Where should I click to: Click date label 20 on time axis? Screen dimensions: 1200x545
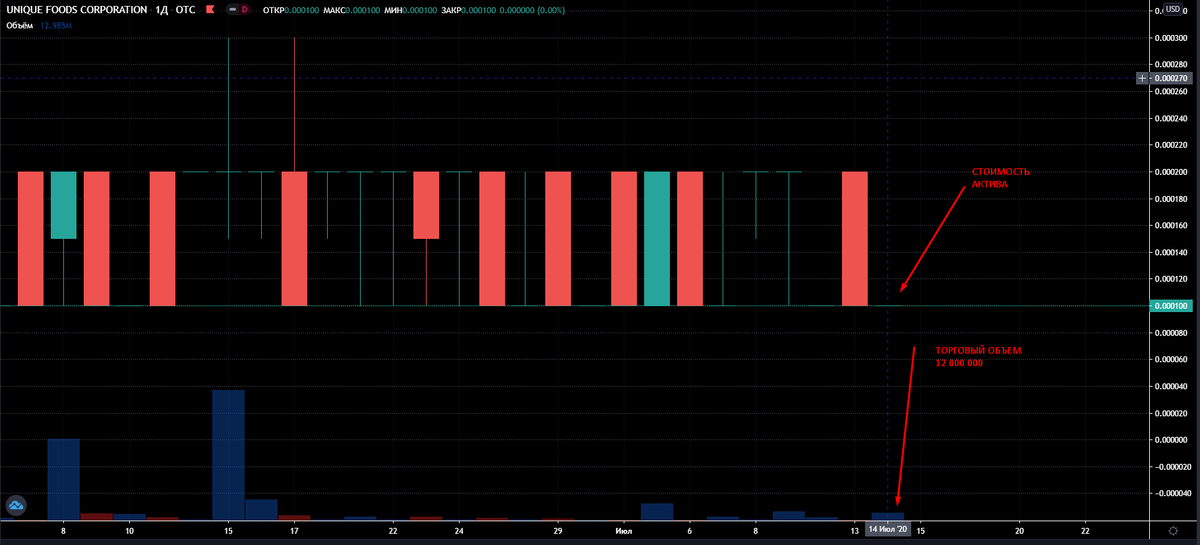(1019, 530)
